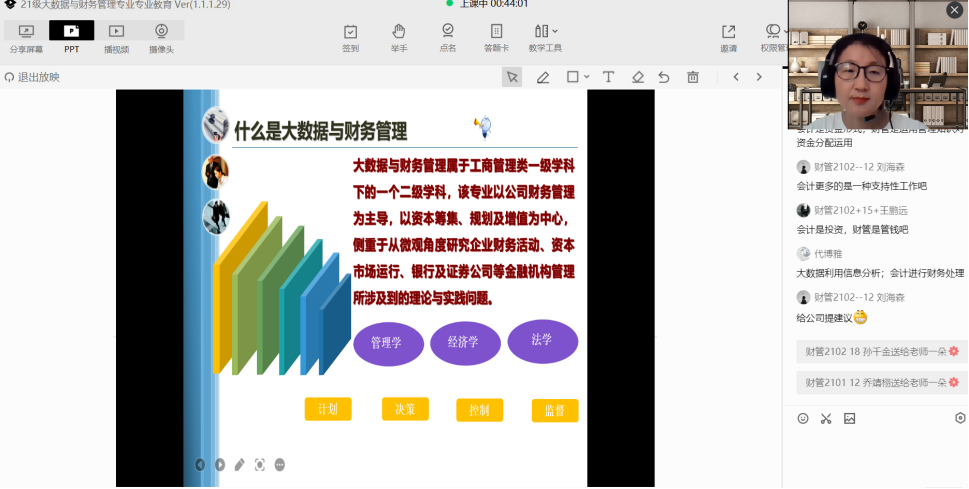Toggle 摄像头 camera mode

click(161, 38)
